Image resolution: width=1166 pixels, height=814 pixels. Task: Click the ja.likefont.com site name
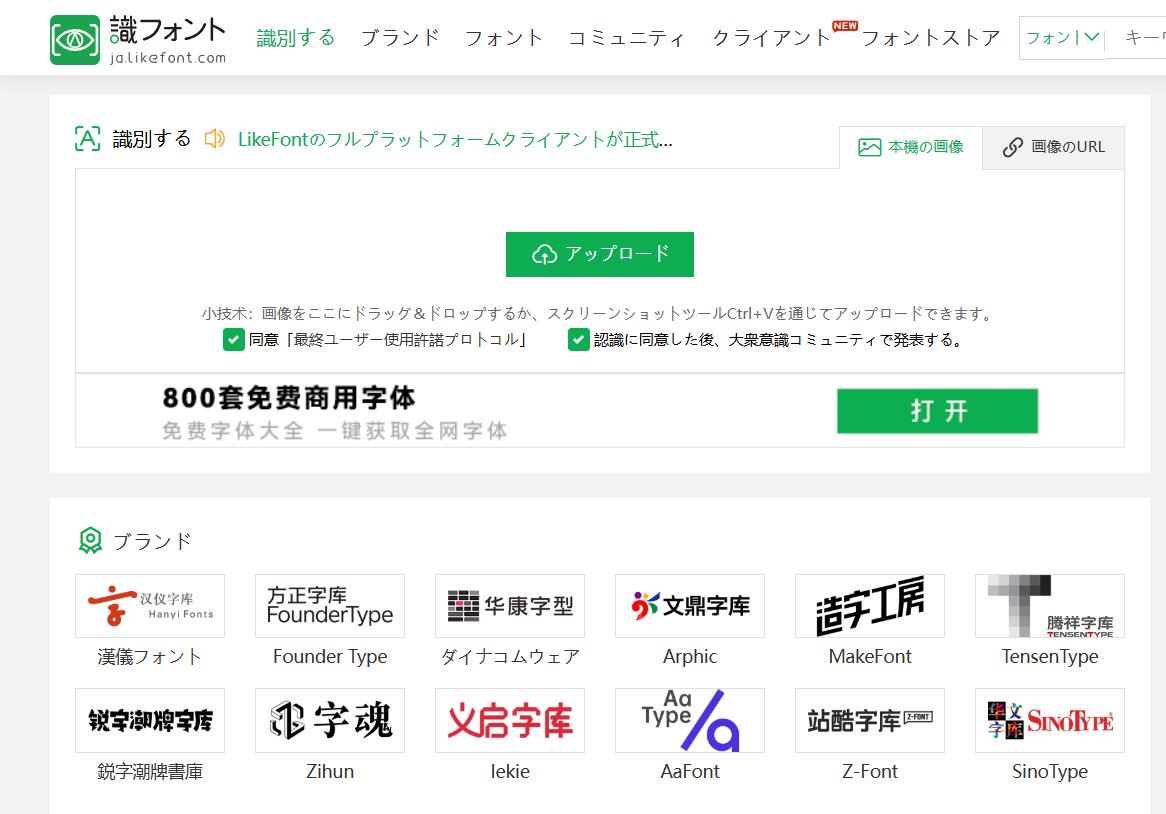coord(168,57)
